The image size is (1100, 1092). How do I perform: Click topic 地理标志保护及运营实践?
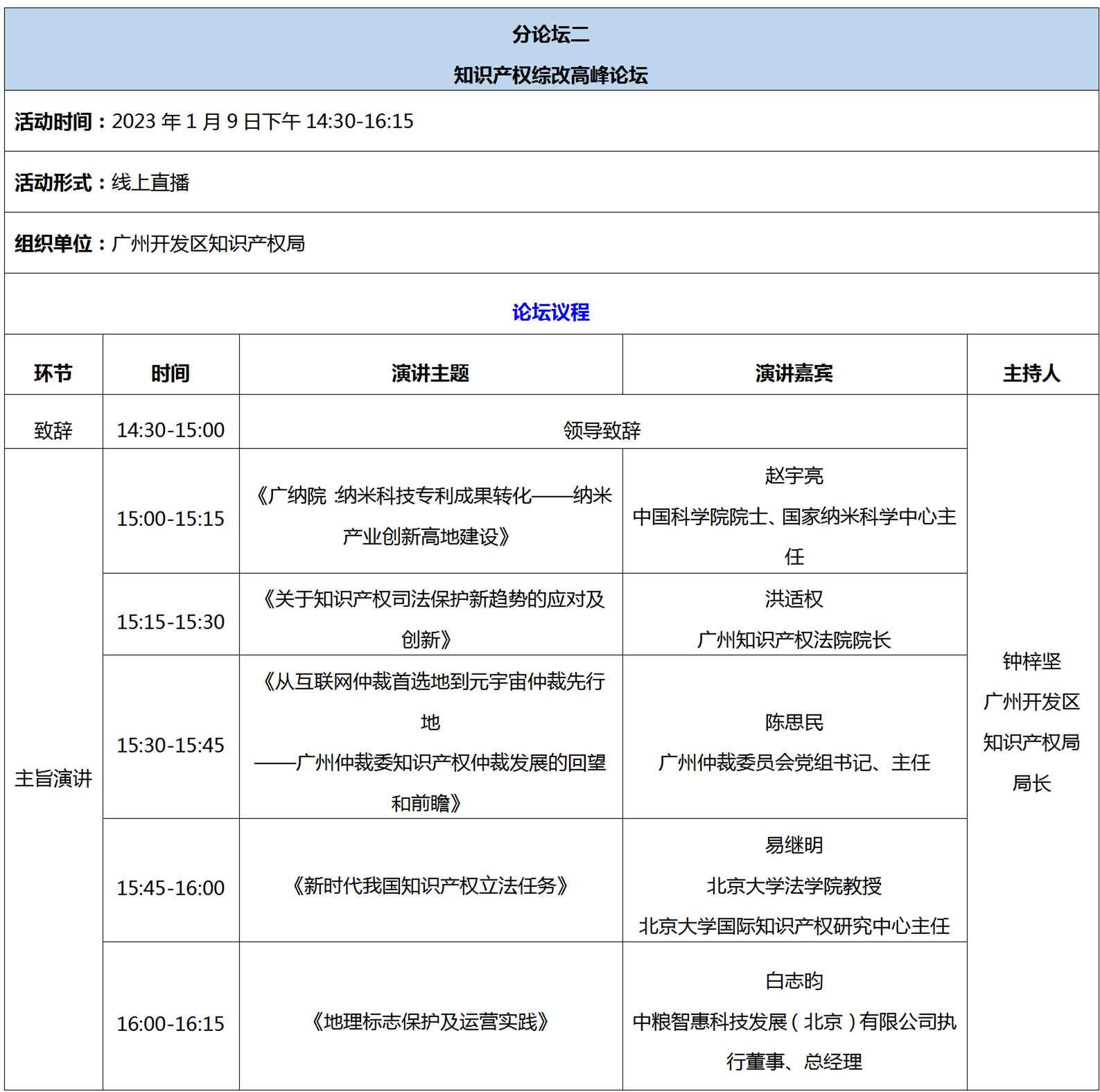(430, 1021)
